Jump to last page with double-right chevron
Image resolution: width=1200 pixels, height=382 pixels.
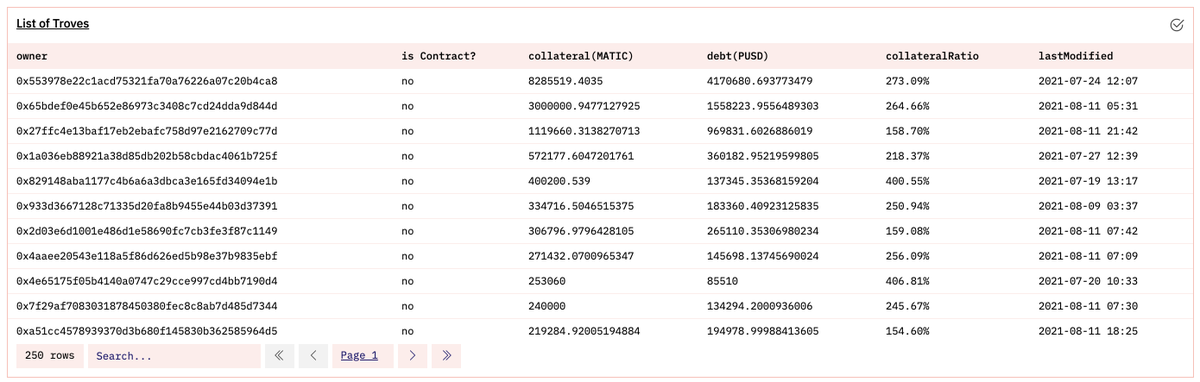[x=446, y=355]
